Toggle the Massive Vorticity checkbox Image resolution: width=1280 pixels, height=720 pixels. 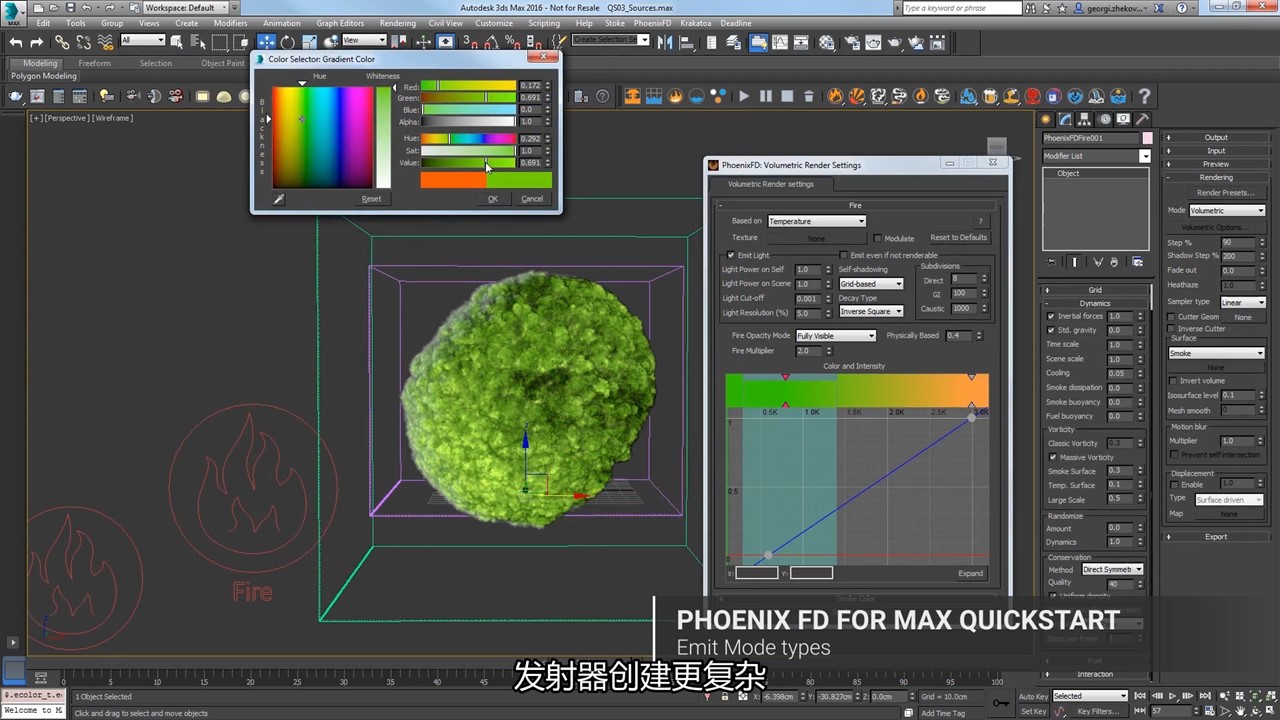coord(1053,457)
